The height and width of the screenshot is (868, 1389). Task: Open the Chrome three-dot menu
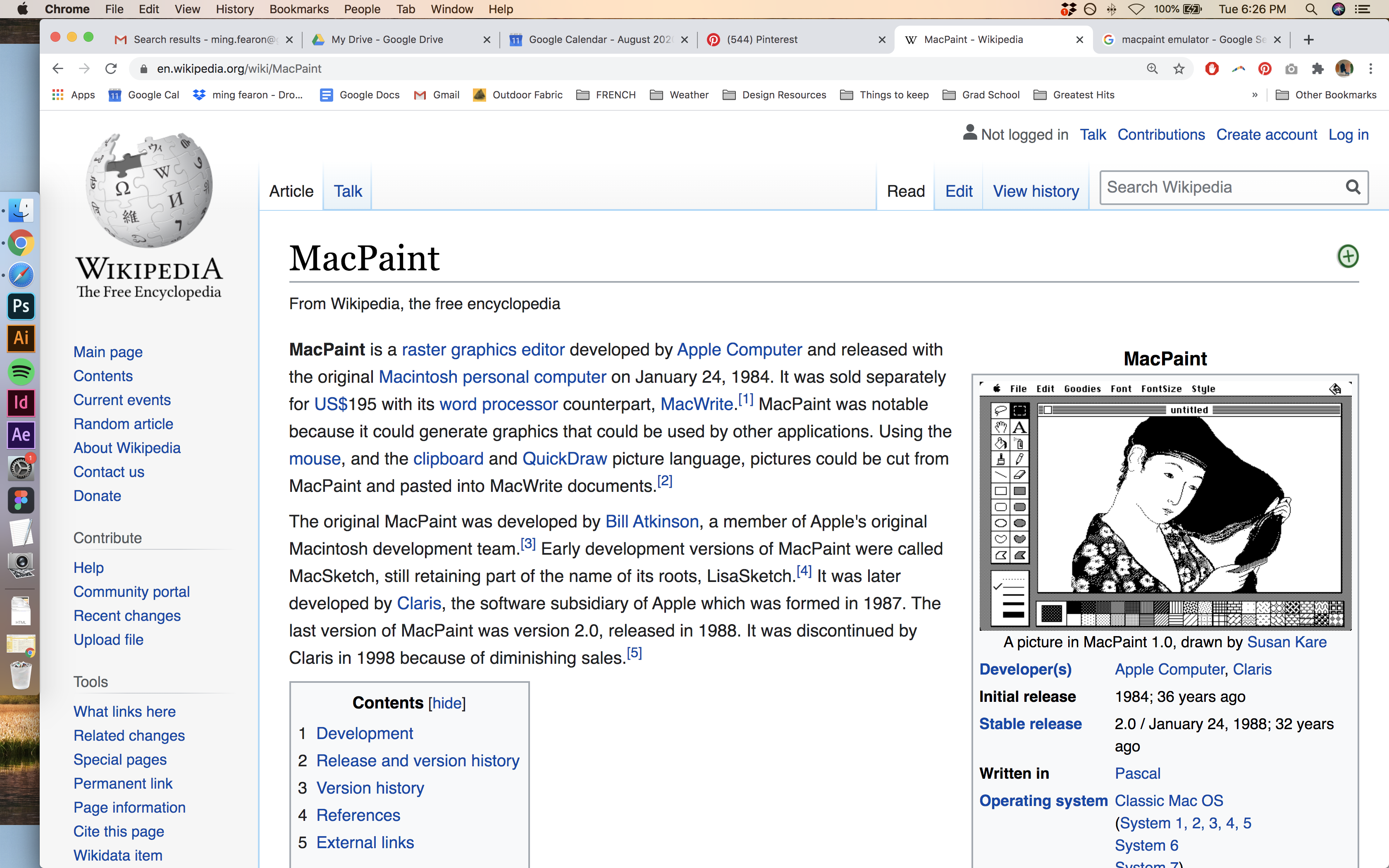[1371, 69]
